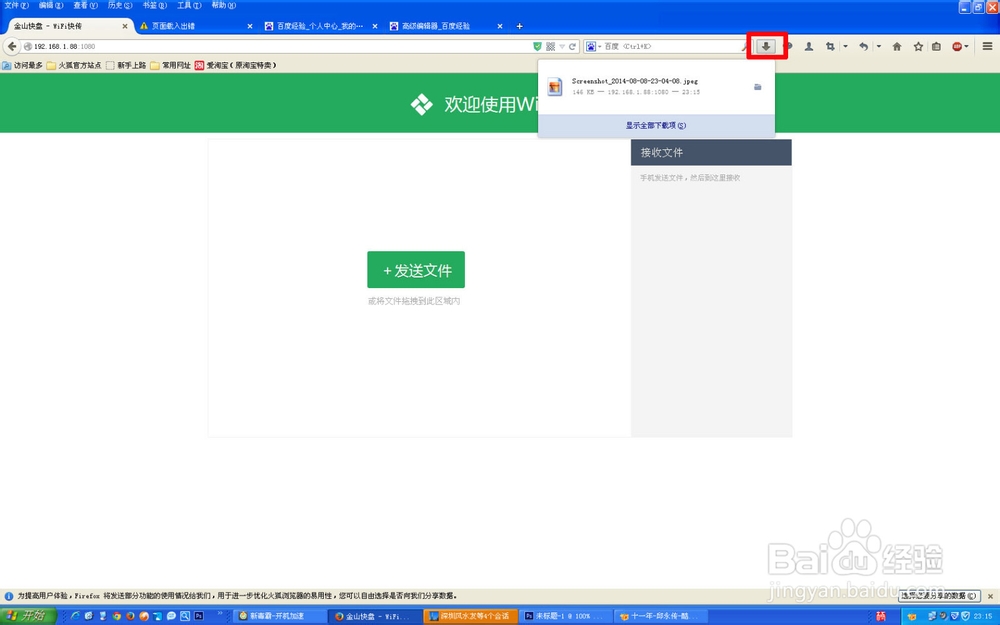
Task: Click the info icon in the notification bar
Action: 9,596
